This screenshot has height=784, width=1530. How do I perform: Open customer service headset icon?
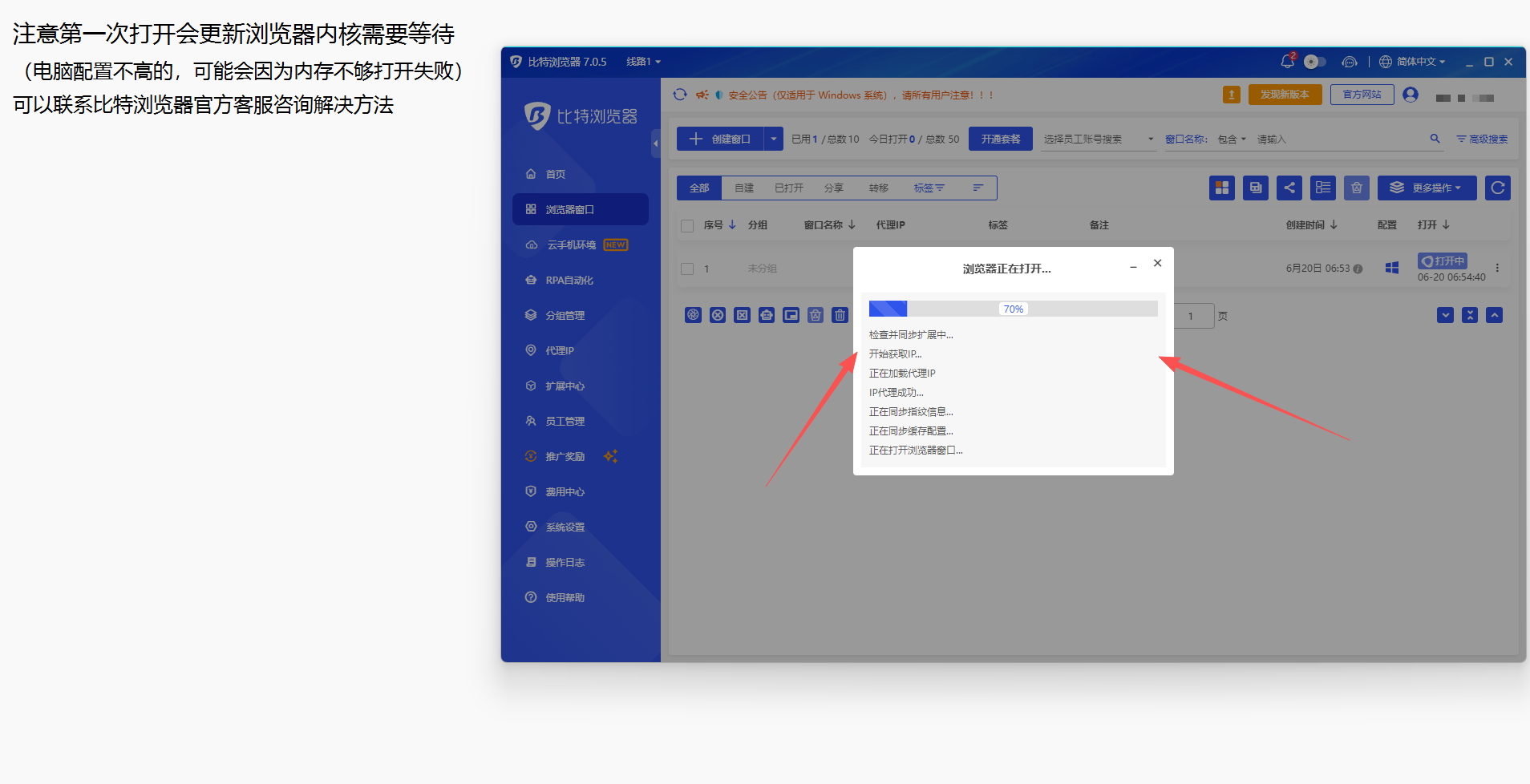[1350, 62]
